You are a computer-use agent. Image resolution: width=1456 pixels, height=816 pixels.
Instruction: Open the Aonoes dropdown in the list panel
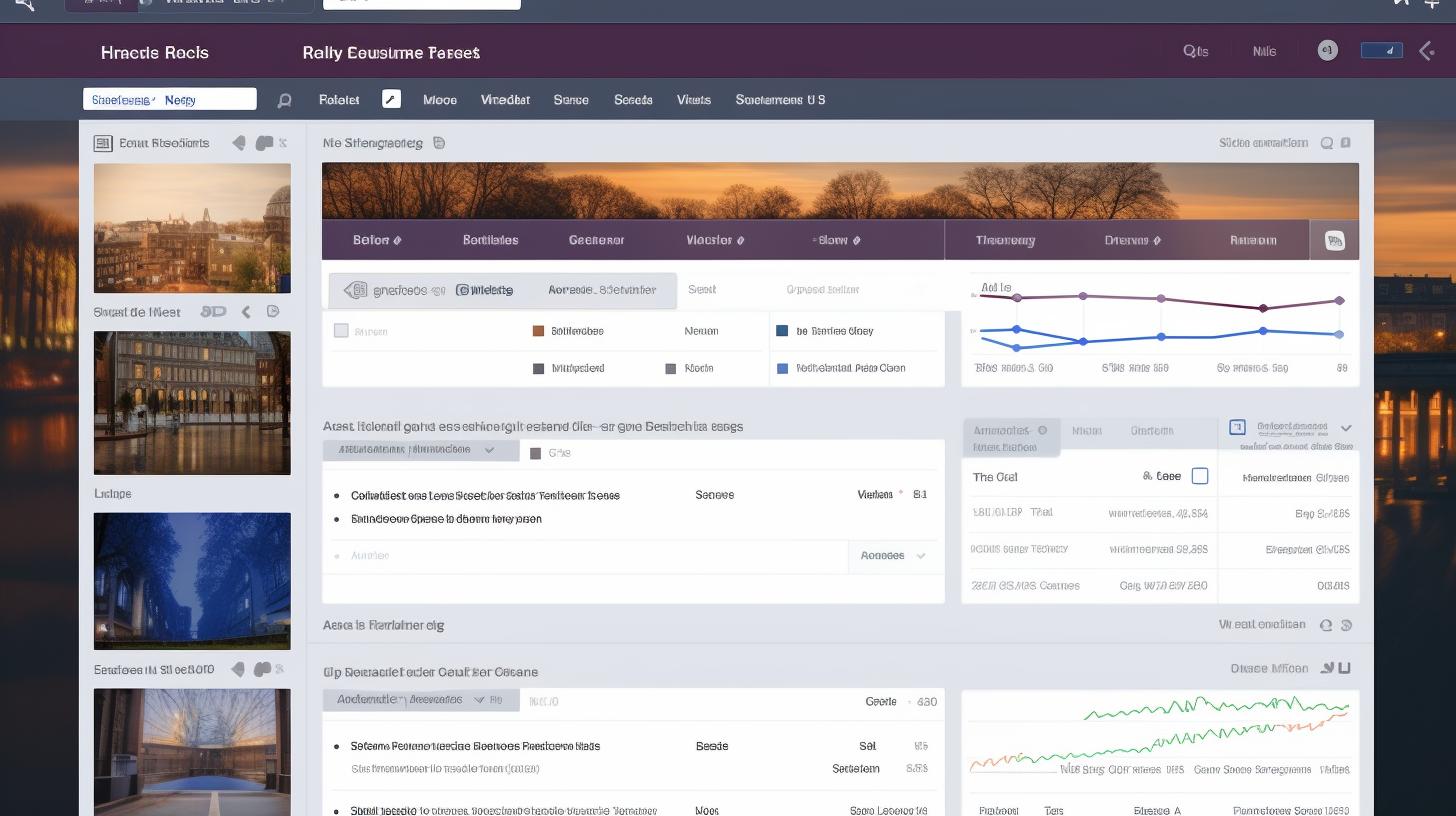coord(894,556)
